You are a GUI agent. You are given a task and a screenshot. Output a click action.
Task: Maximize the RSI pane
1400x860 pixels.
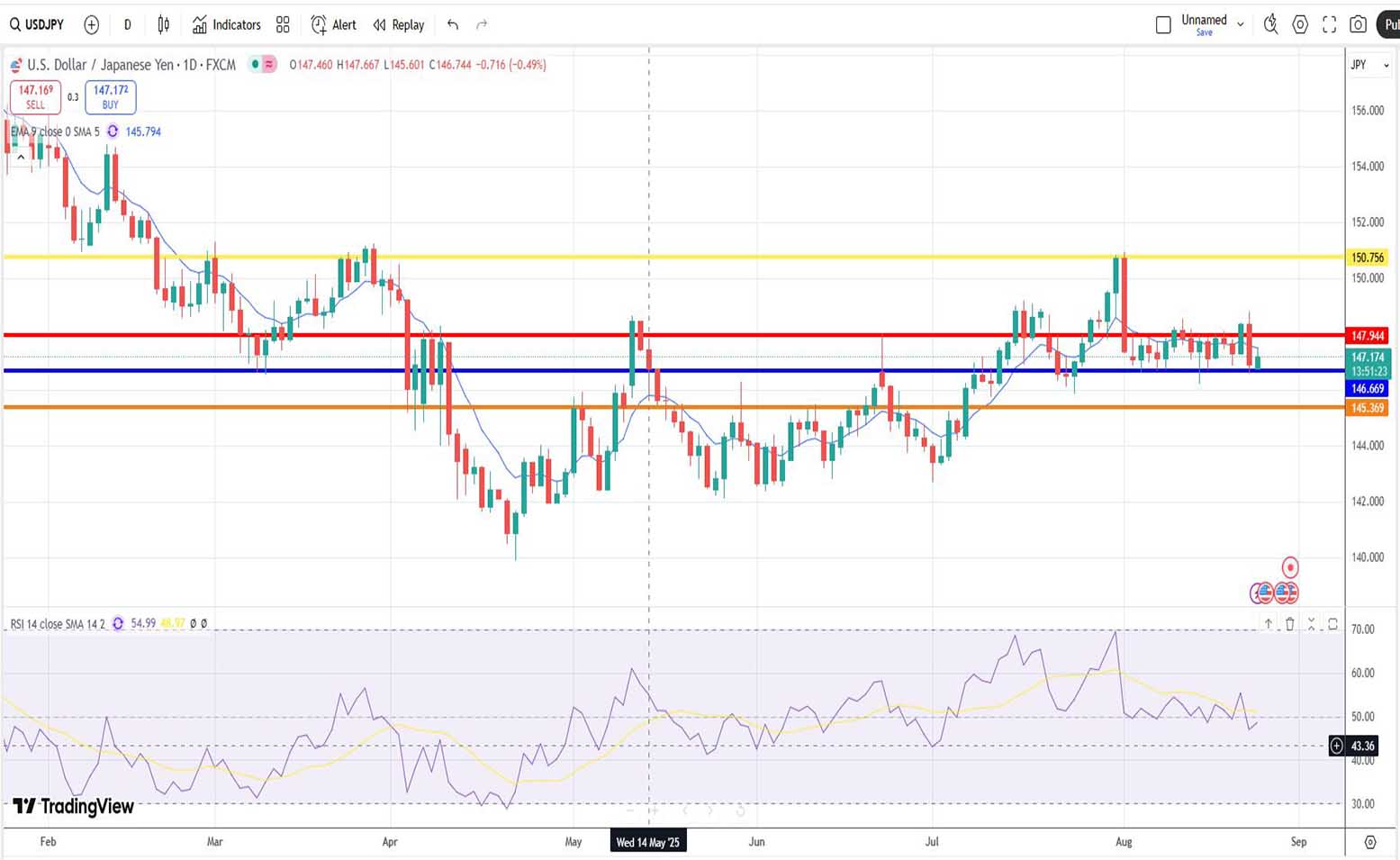click(x=1332, y=624)
